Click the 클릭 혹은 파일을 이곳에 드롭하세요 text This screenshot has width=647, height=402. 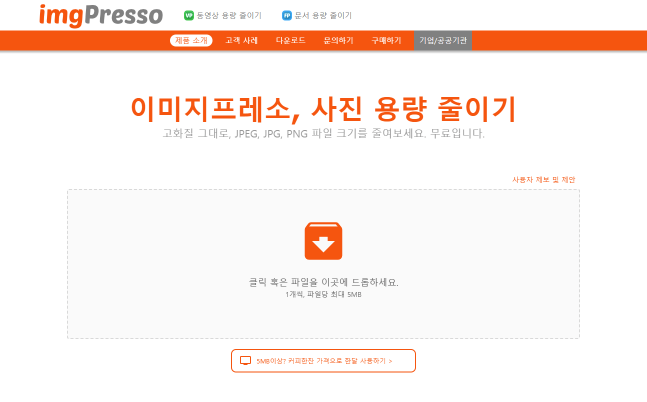point(324,282)
